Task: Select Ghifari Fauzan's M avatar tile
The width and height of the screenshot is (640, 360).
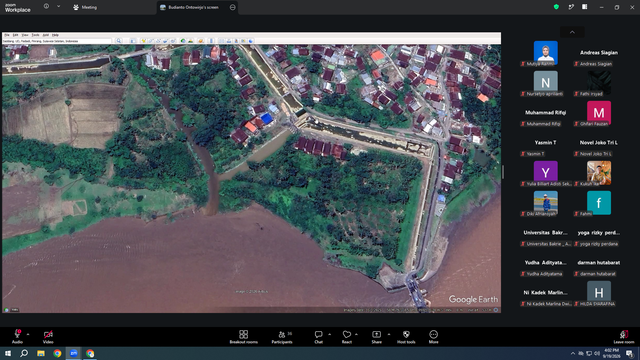Action: (599, 113)
